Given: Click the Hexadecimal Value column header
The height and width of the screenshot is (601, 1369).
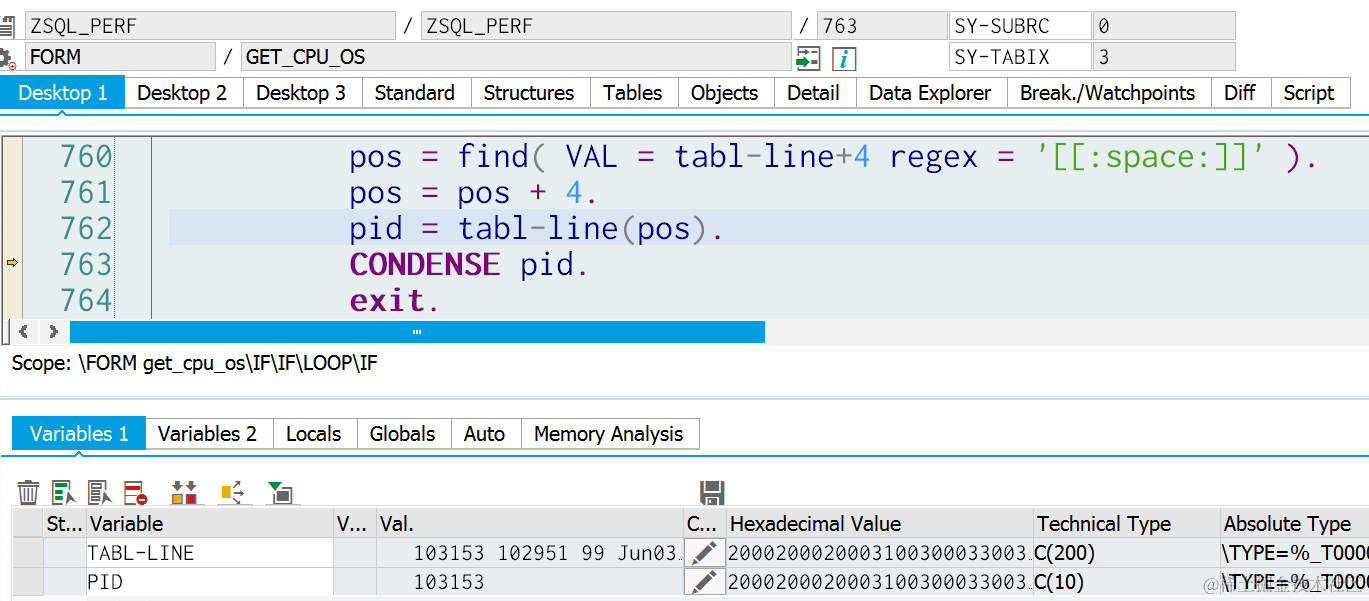Looking at the screenshot, I should 880,524.
